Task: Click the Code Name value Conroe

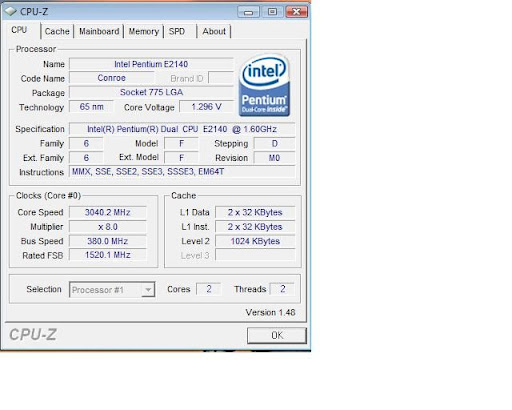Action: pos(111,78)
